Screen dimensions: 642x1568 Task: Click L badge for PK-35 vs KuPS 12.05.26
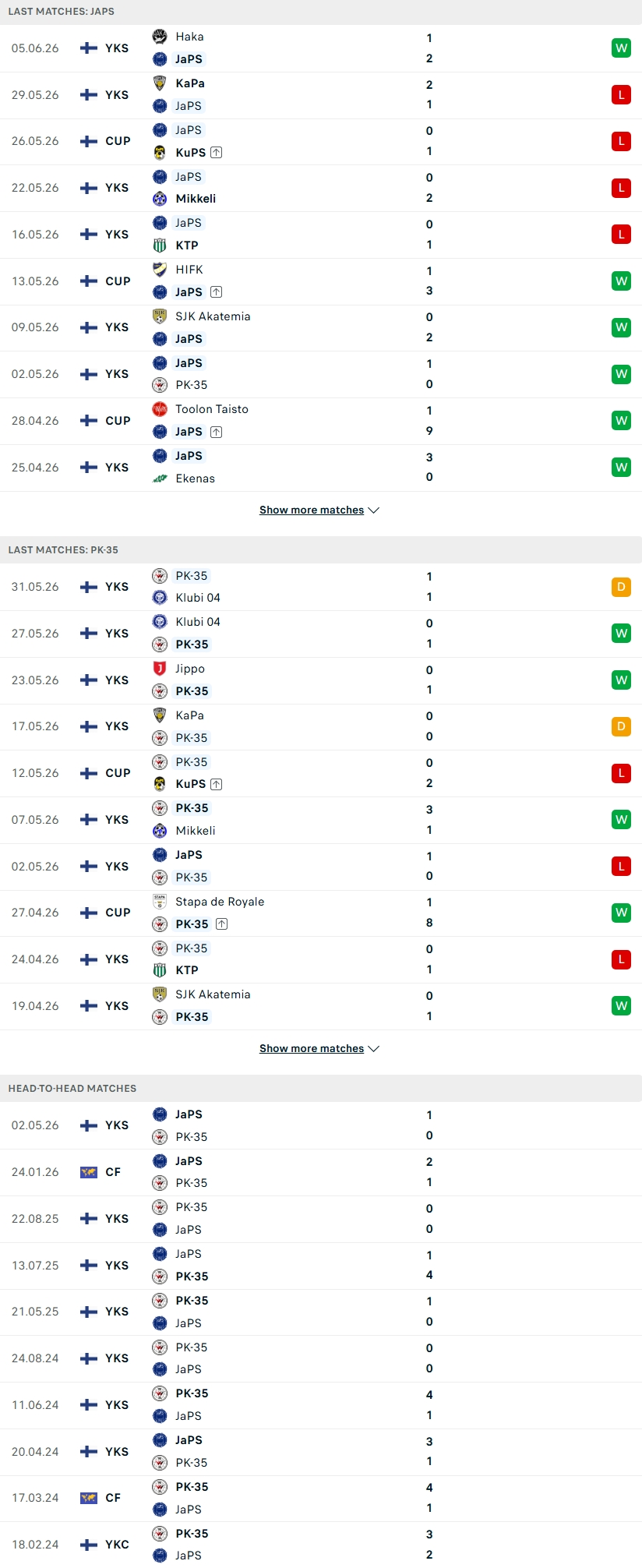pyautogui.click(x=621, y=773)
